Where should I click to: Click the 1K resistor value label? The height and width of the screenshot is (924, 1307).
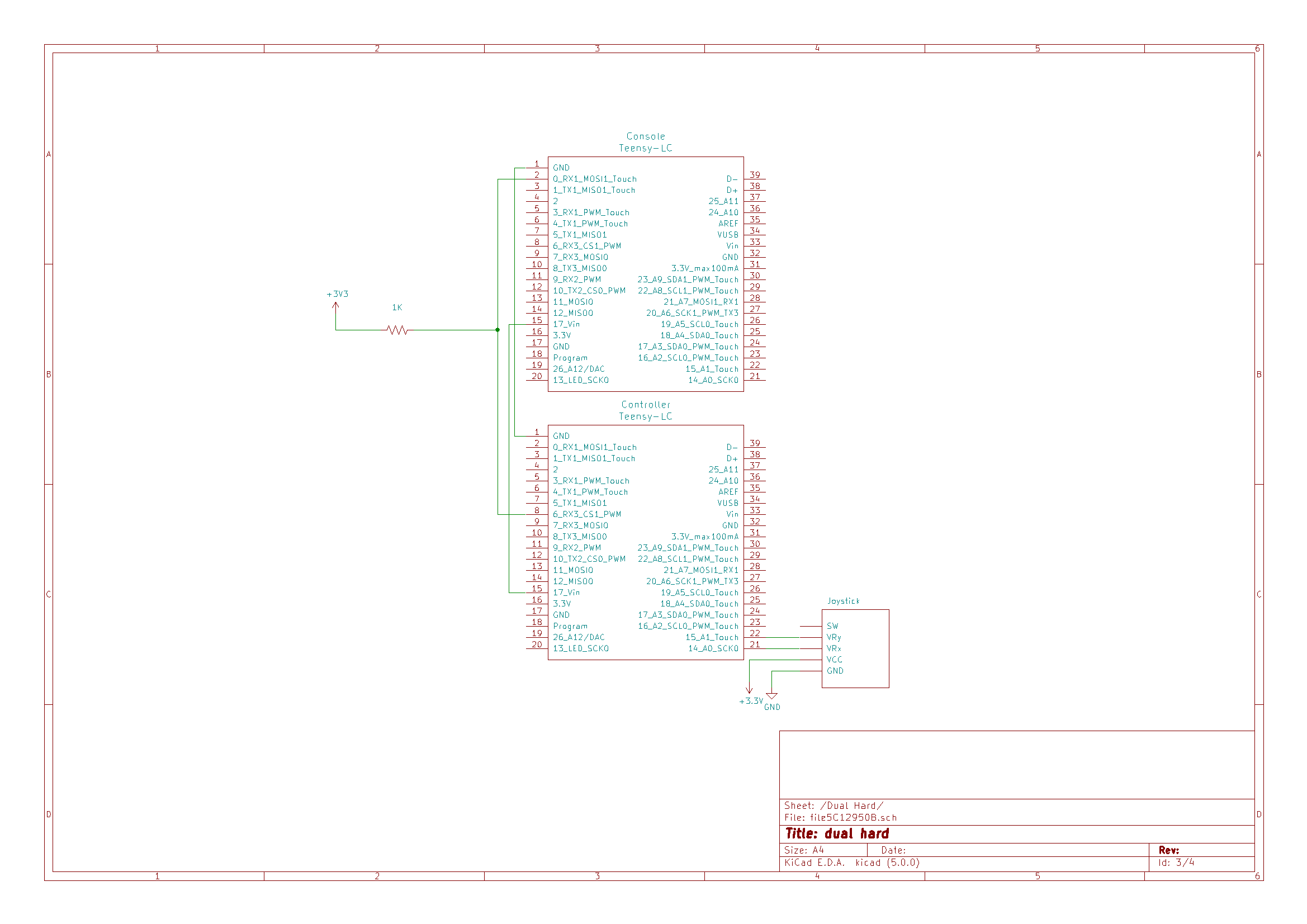[397, 307]
